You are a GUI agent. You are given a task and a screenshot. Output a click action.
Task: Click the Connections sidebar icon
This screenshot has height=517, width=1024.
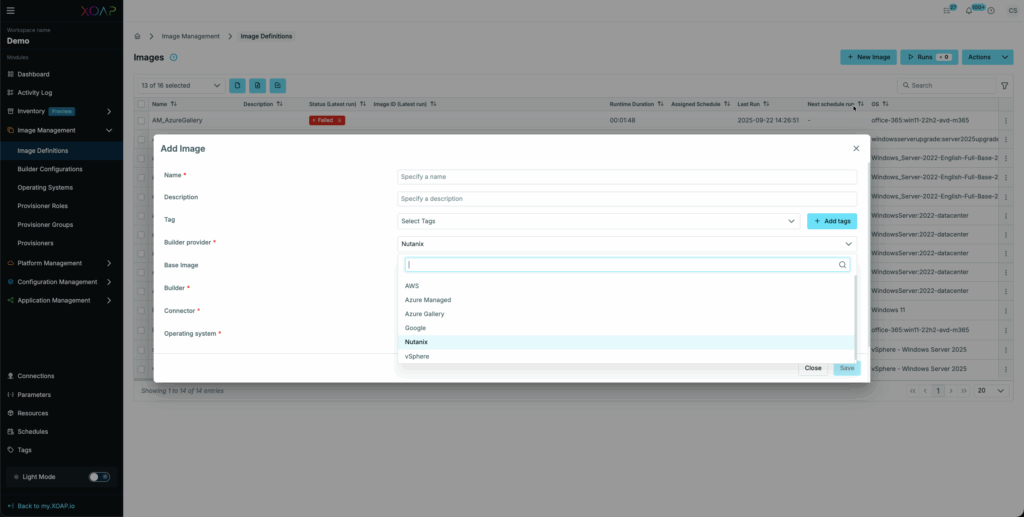click(x=10, y=376)
